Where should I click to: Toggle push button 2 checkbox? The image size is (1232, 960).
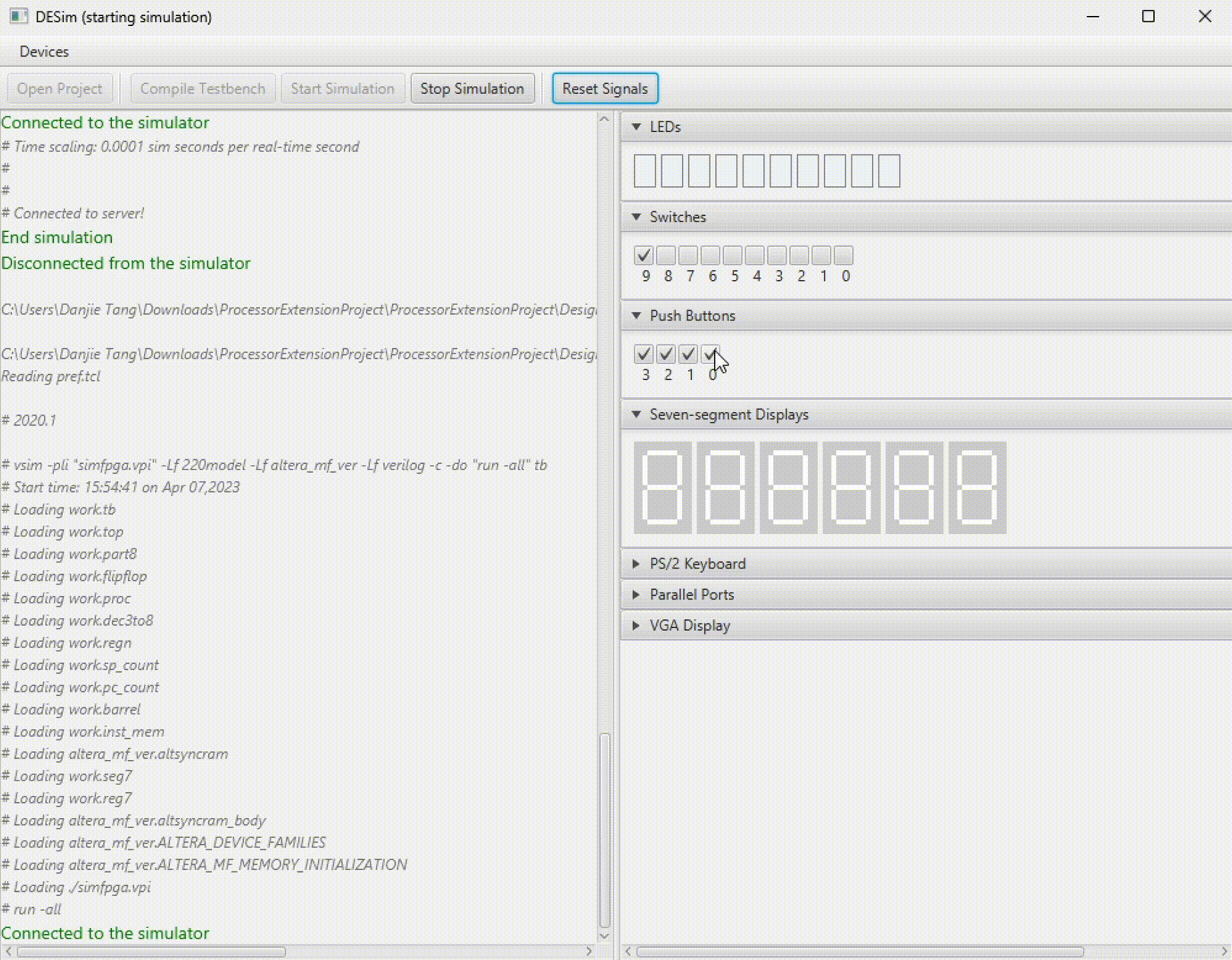pyautogui.click(x=666, y=354)
